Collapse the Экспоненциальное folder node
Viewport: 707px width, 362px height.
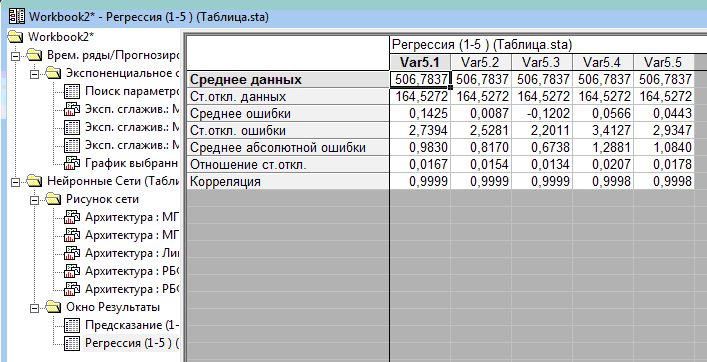point(34,73)
